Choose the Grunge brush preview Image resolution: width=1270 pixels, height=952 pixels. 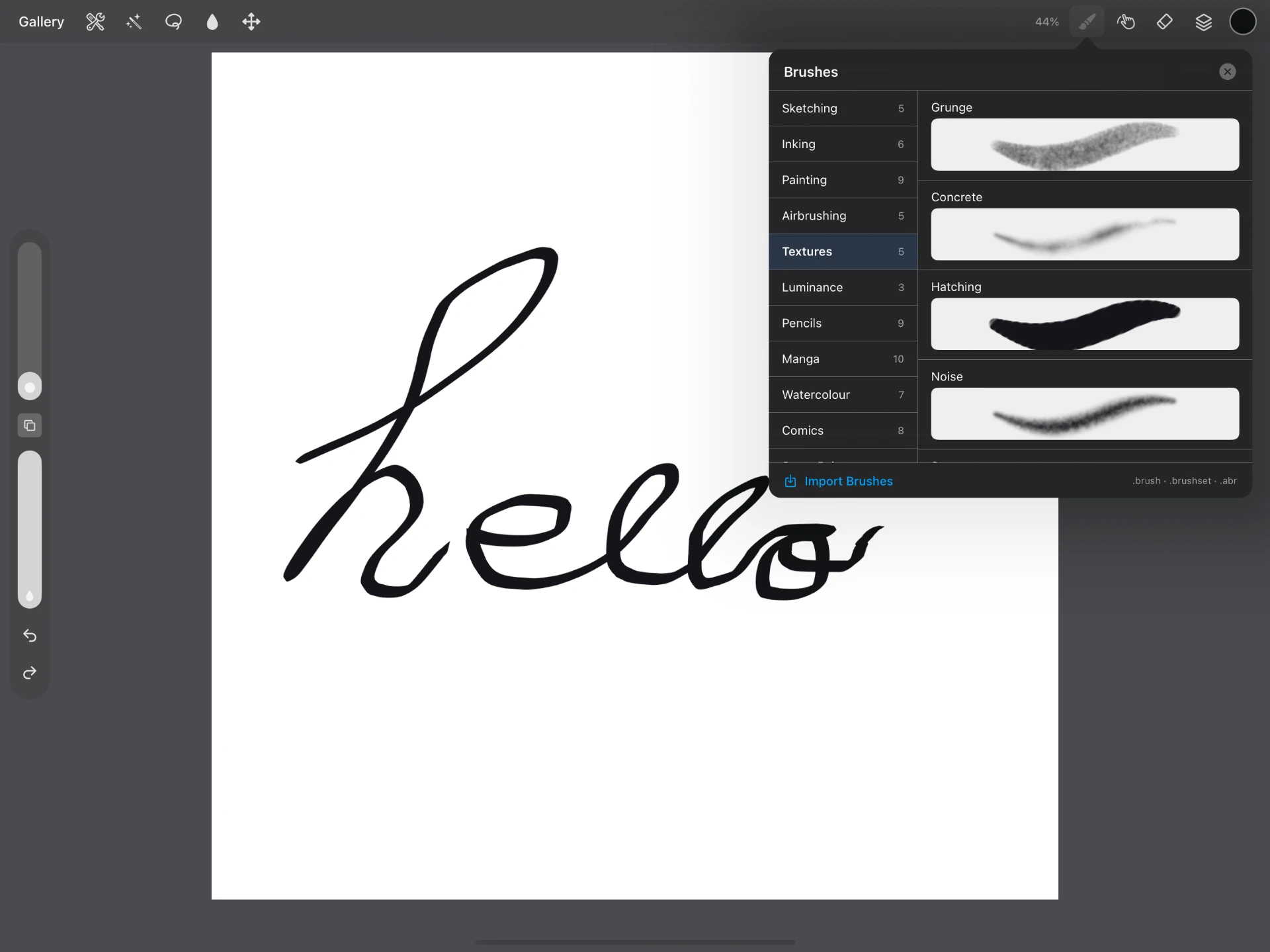click(1085, 144)
